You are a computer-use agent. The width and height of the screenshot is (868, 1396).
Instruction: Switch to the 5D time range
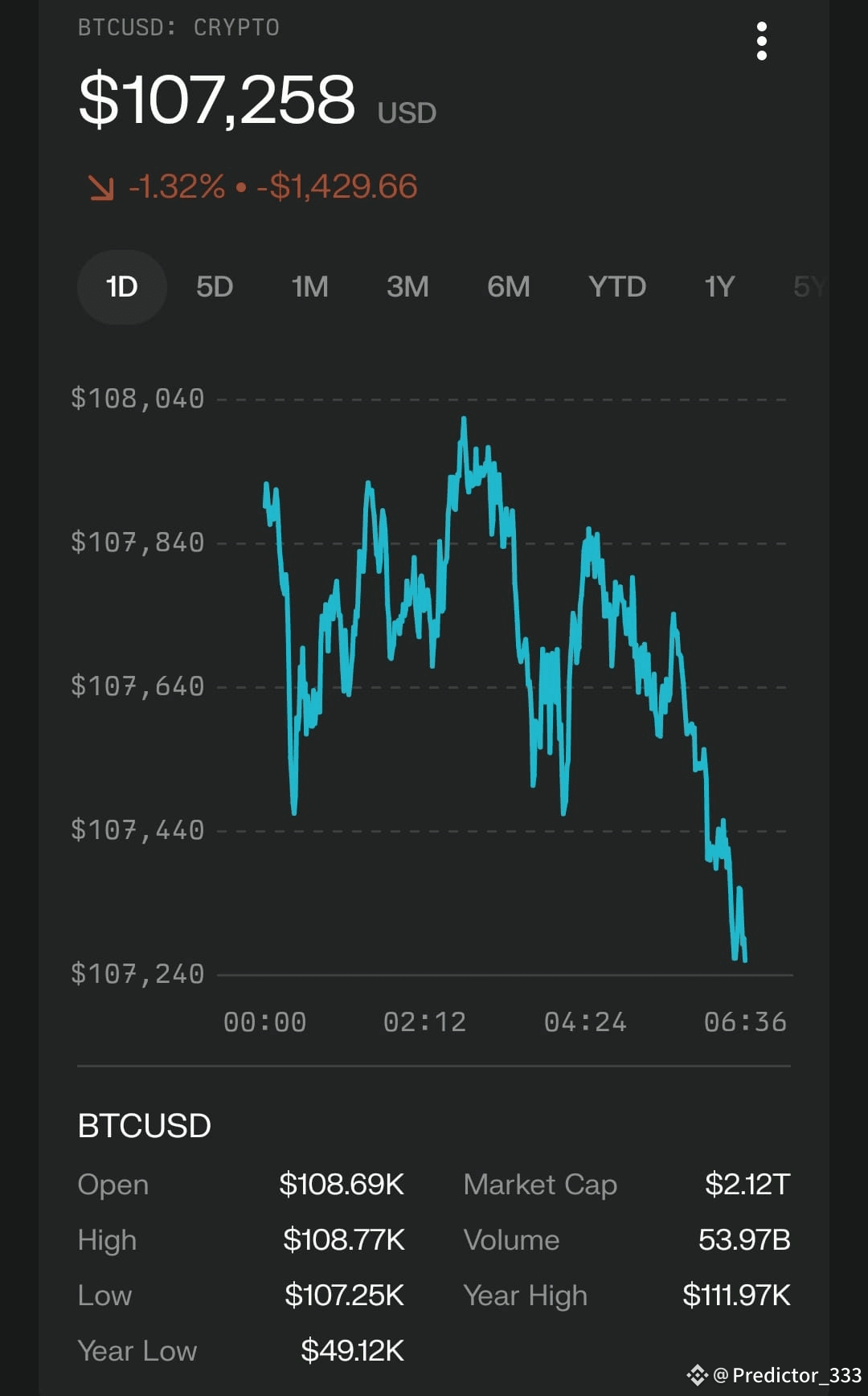tap(215, 287)
